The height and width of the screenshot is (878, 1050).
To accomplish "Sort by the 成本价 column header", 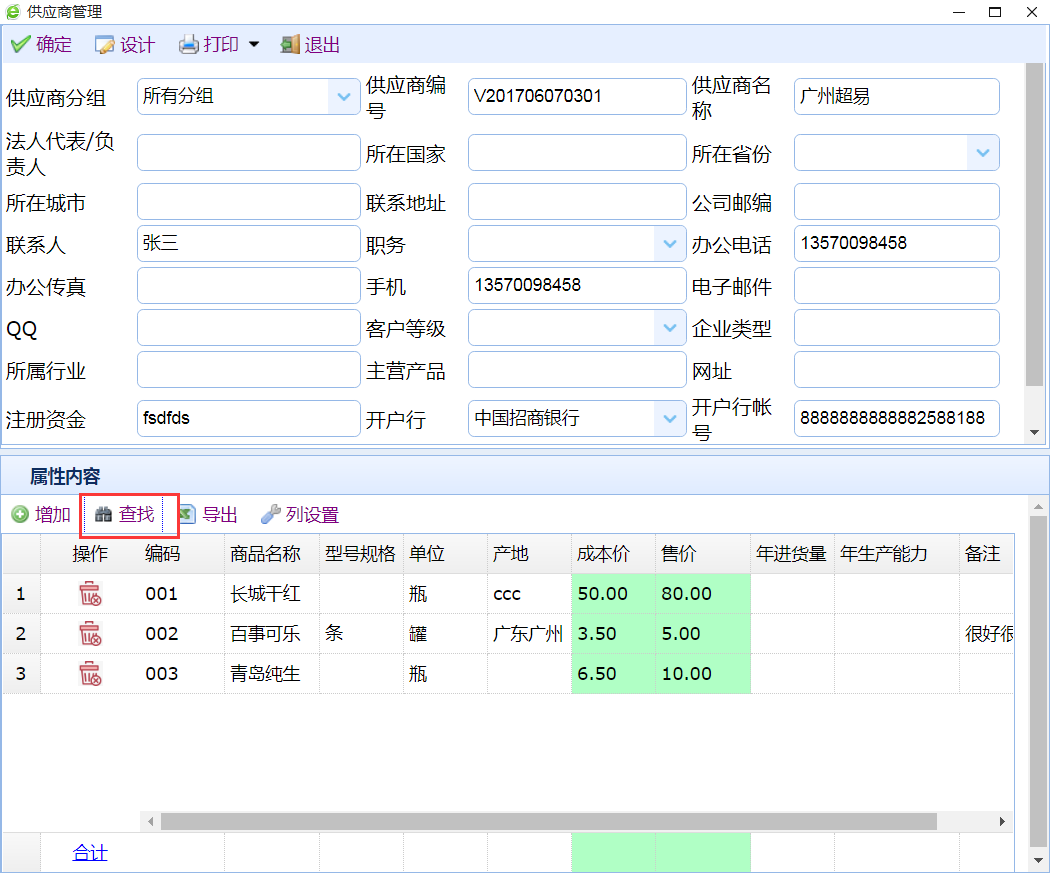I will [603, 554].
